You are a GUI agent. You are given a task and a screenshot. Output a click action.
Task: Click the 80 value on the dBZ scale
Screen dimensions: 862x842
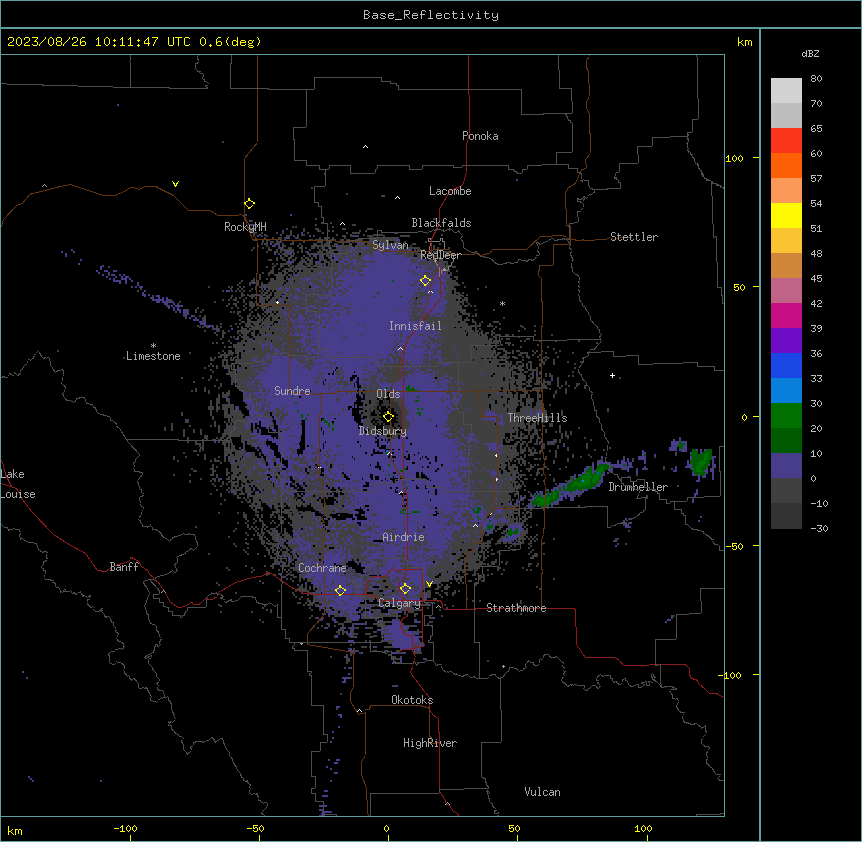(x=816, y=79)
